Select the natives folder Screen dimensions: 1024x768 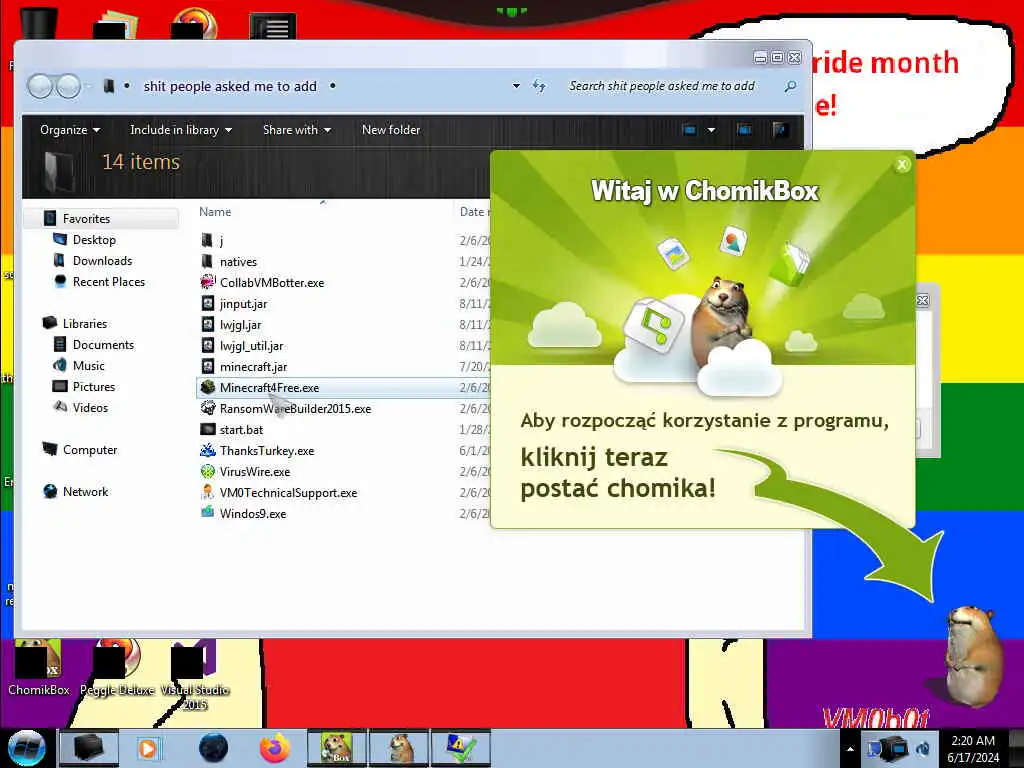pos(238,261)
